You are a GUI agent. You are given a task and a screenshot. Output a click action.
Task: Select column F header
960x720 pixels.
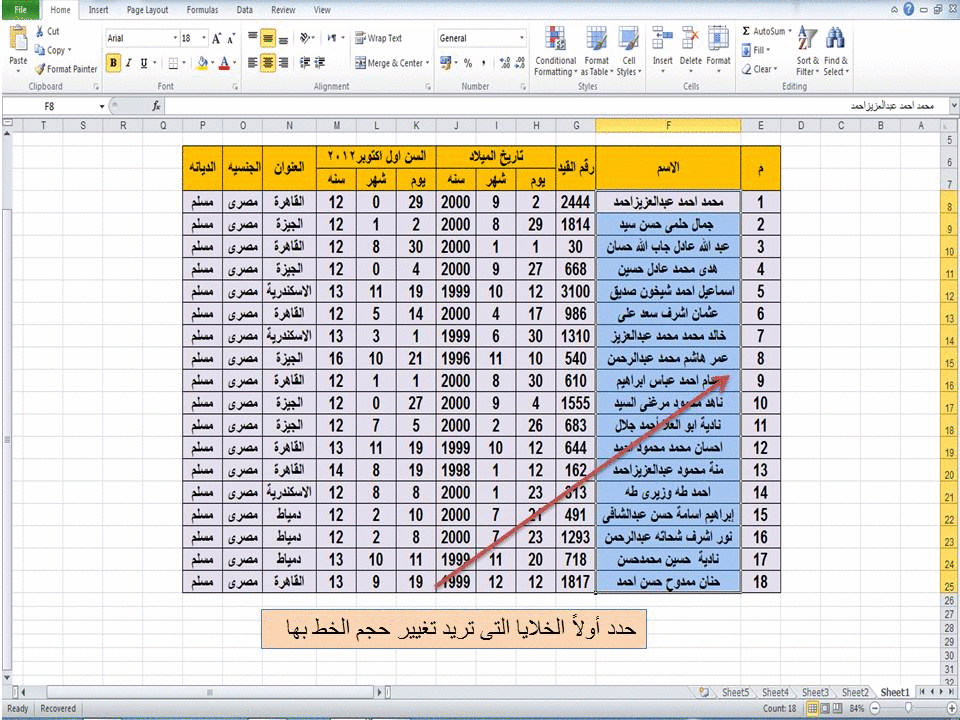tap(668, 126)
